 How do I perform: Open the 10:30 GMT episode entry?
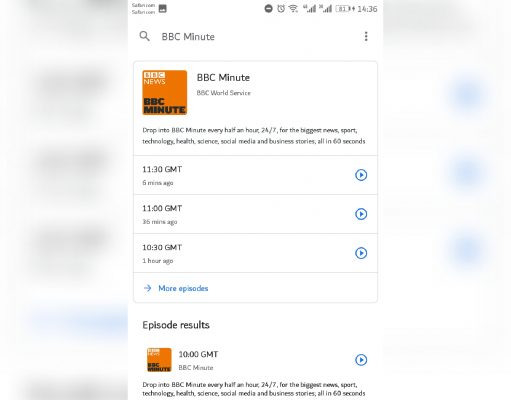coord(255,253)
